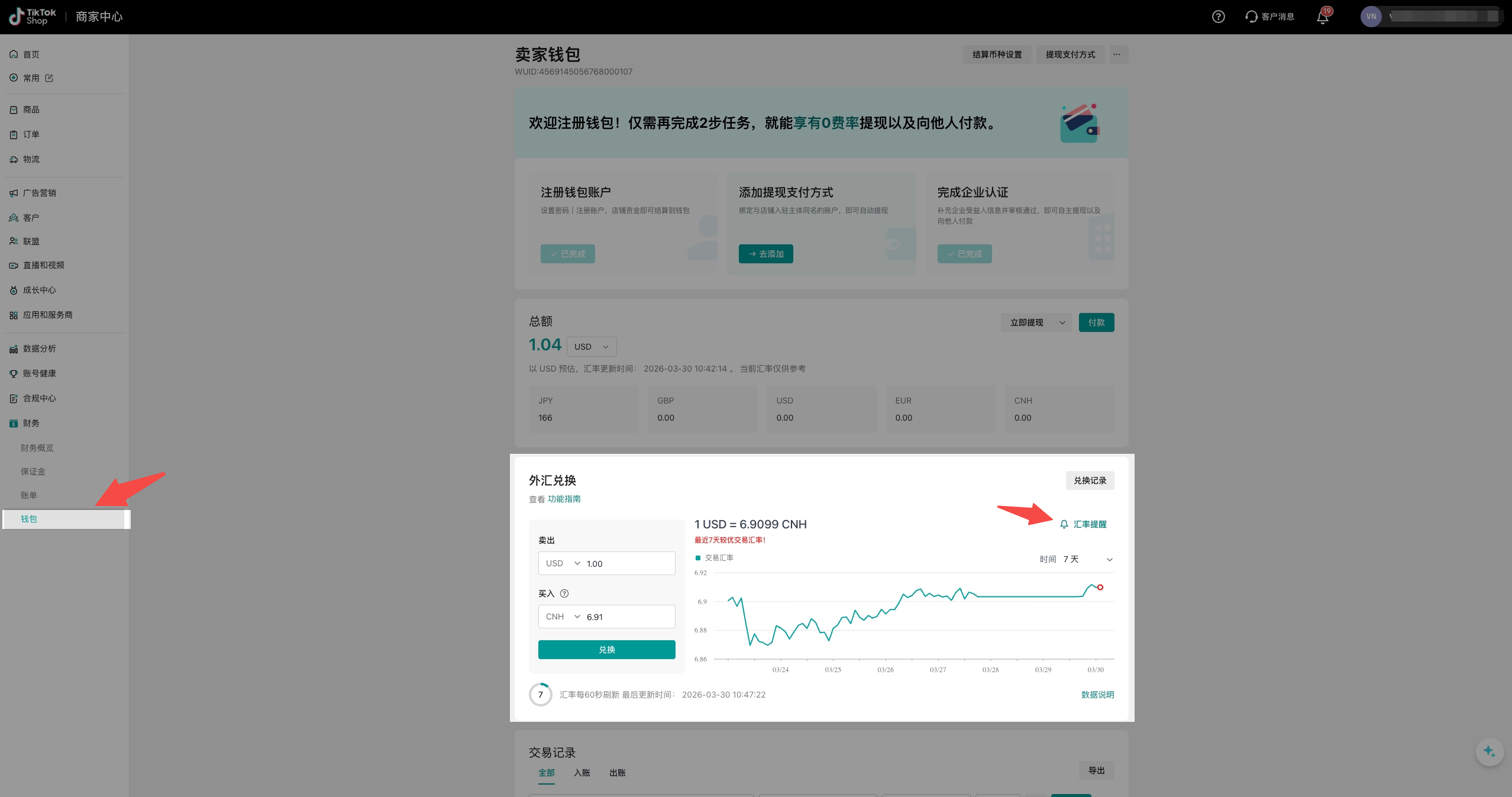
Task: Open 数据分析 in the sidebar
Action: [39, 349]
